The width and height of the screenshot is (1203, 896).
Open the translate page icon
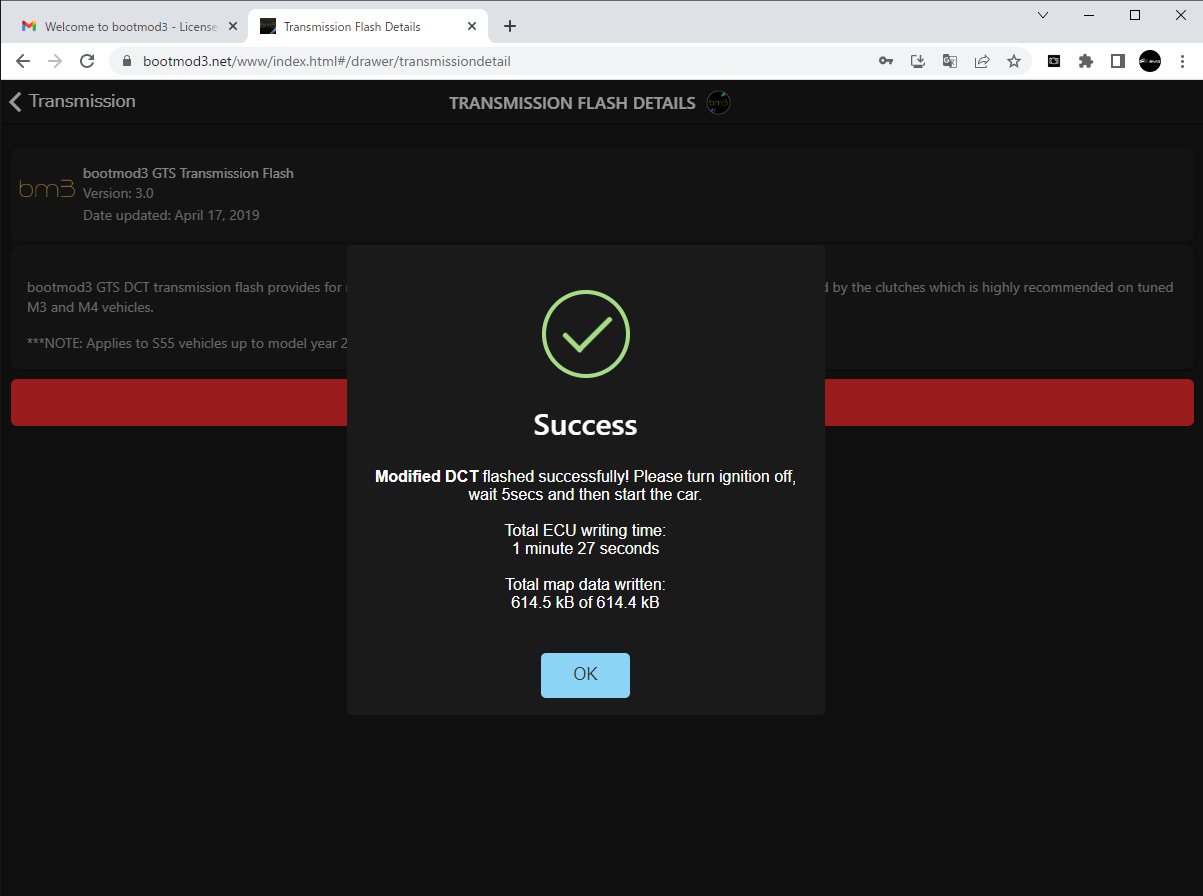pos(950,61)
